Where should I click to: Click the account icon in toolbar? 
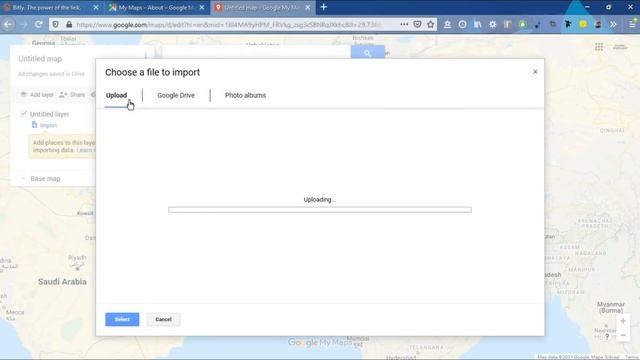point(447,24)
